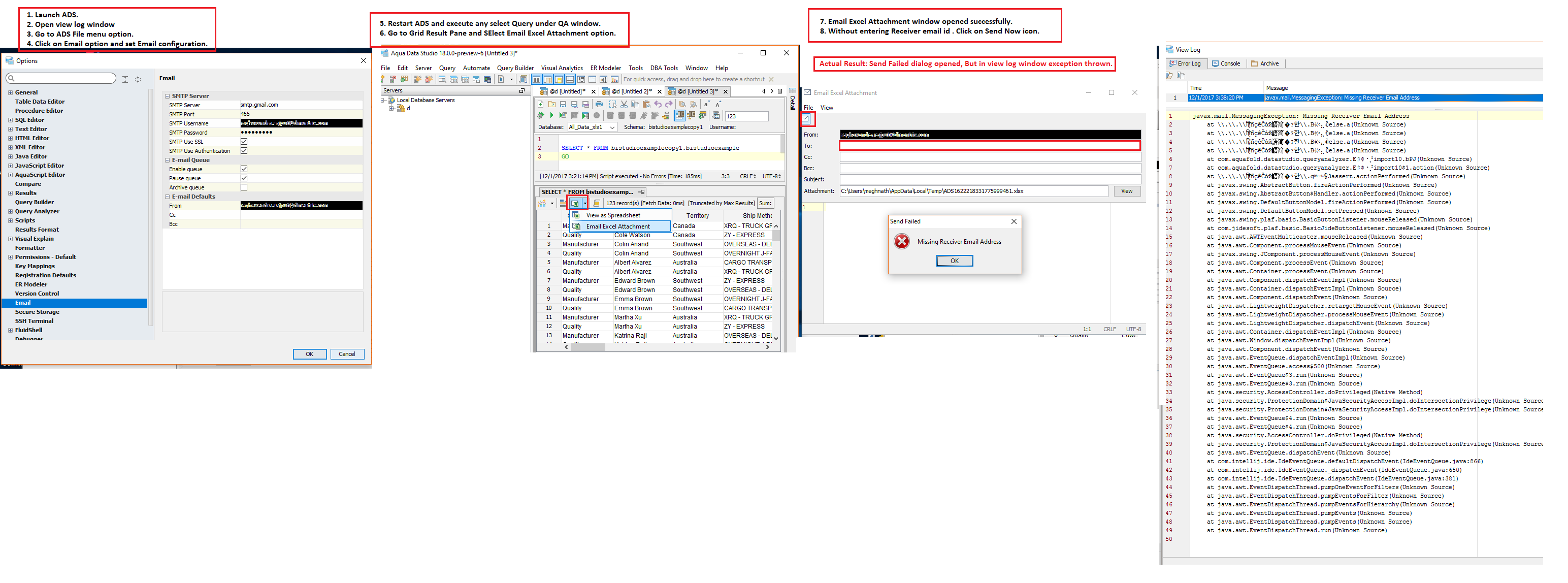Click the New script icon with plus

point(540,105)
